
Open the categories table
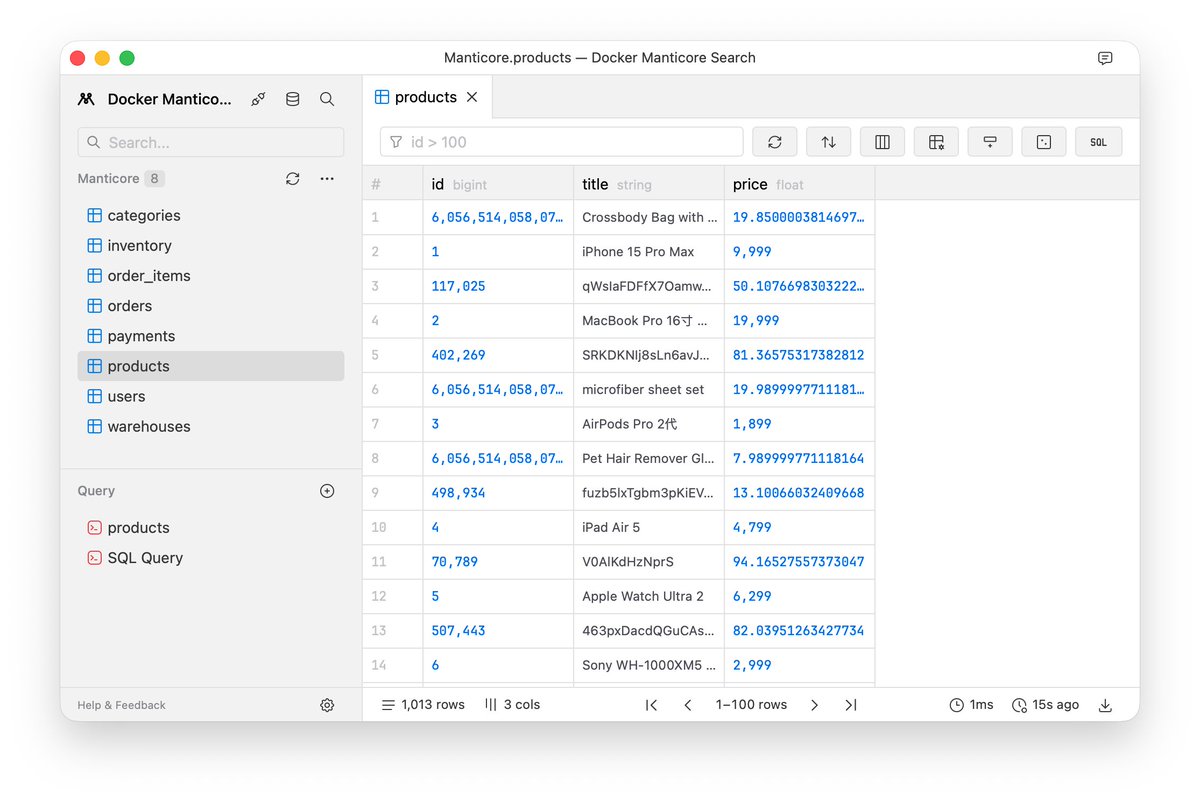tap(211, 215)
